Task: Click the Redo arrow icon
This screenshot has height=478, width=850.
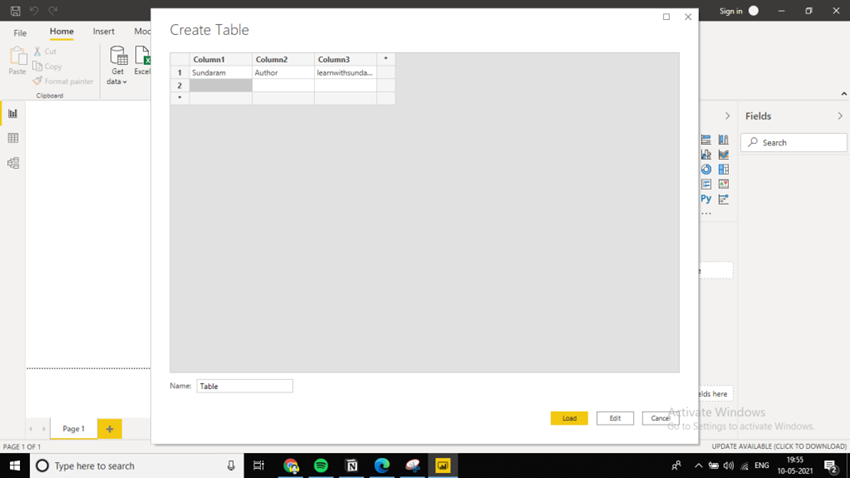Action: pyautogui.click(x=53, y=11)
